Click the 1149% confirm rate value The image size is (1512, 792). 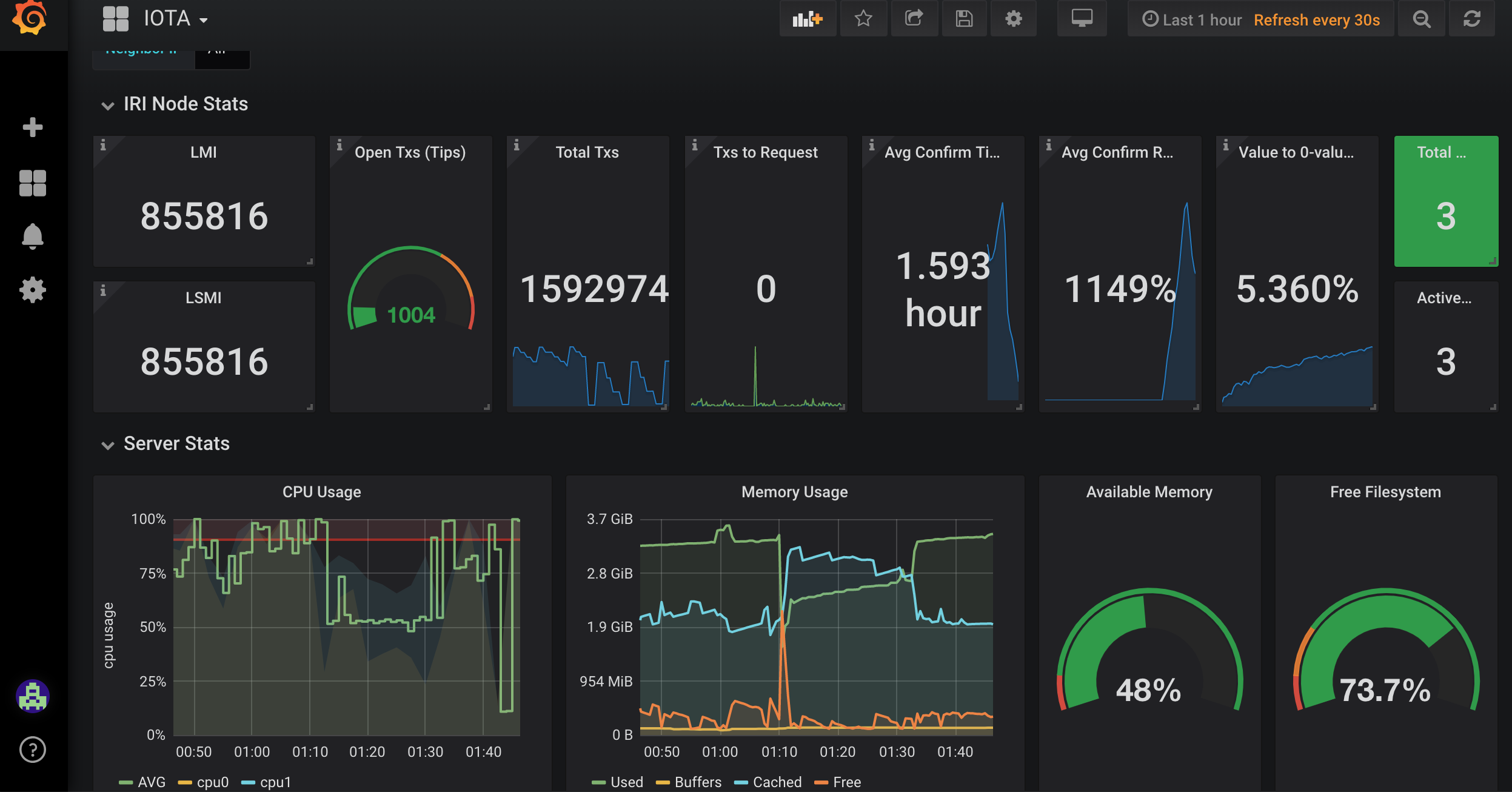click(1120, 289)
